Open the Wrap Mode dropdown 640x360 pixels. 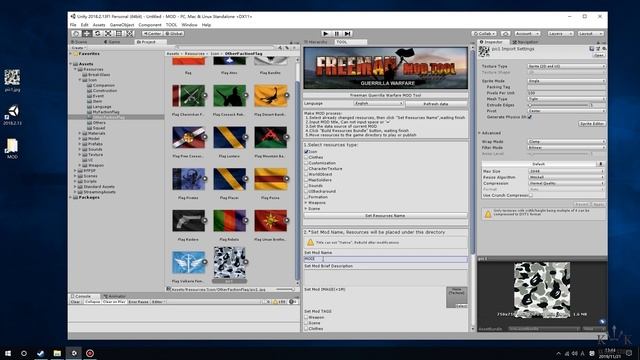click(x=567, y=142)
